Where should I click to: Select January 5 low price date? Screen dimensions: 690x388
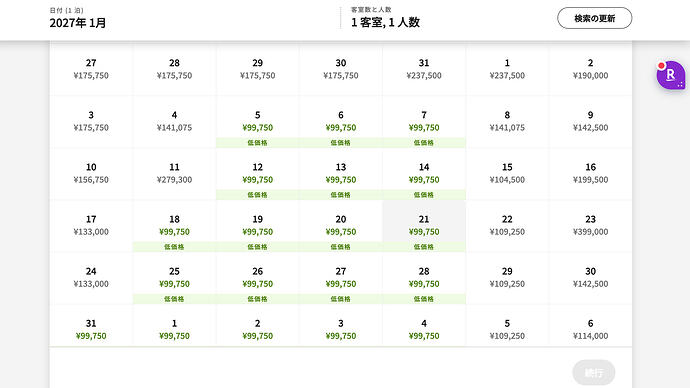pyautogui.click(x=257, y=122)
